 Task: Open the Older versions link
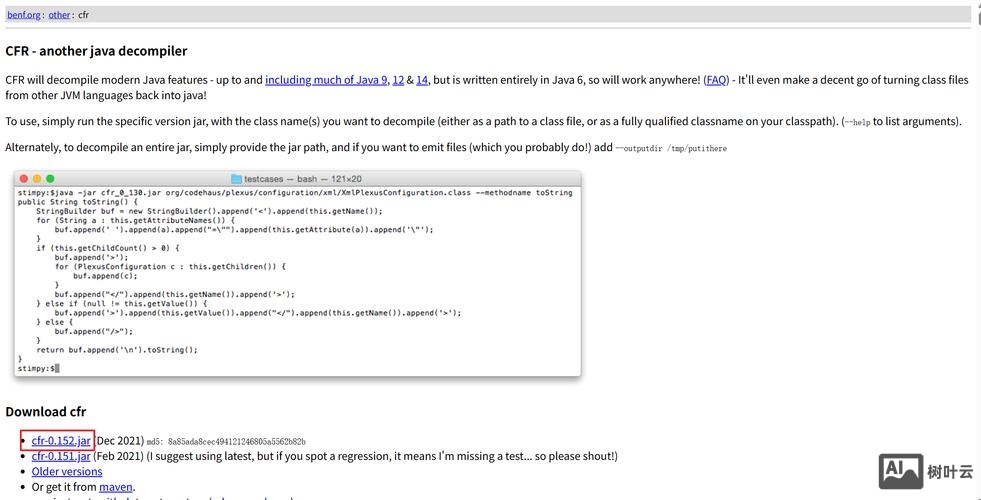click(67, 472)
